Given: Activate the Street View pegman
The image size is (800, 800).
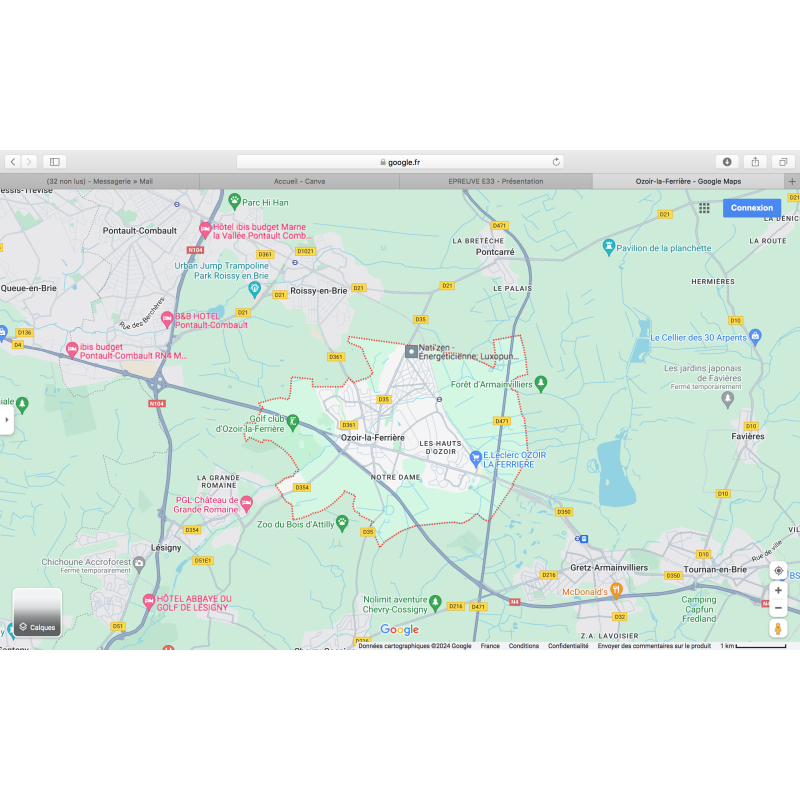Looking at the screenshot, I should tap(778, 628).
